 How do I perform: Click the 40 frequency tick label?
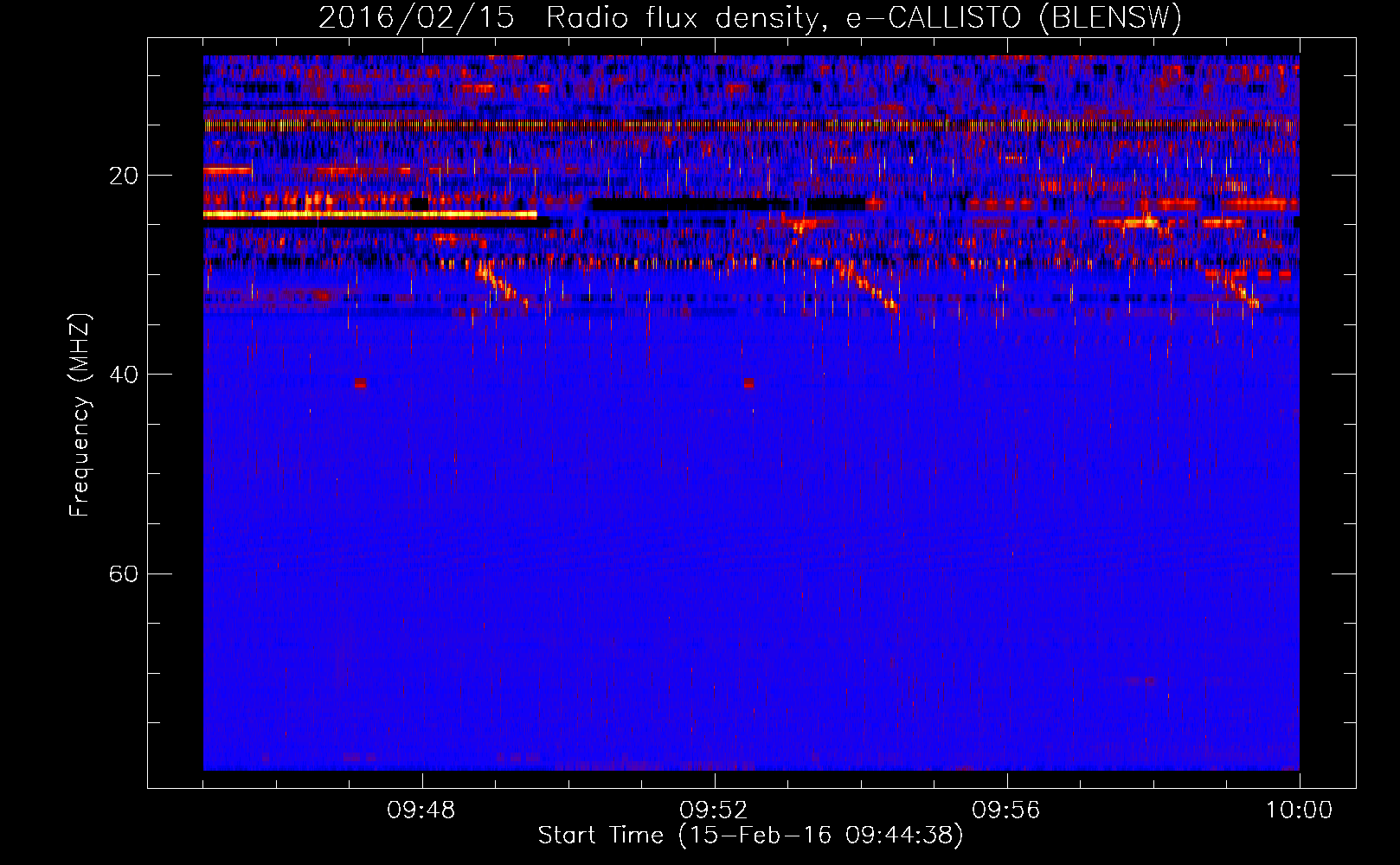point(123,375)
